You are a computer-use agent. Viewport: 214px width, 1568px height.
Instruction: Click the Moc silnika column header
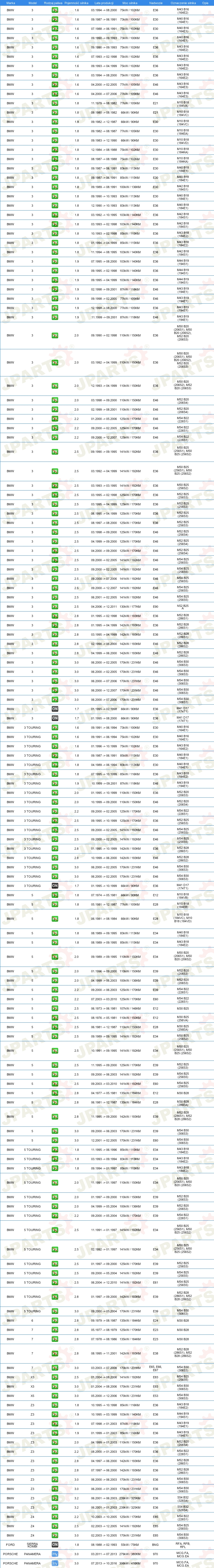pyautogui.click(x=129, y=3)
